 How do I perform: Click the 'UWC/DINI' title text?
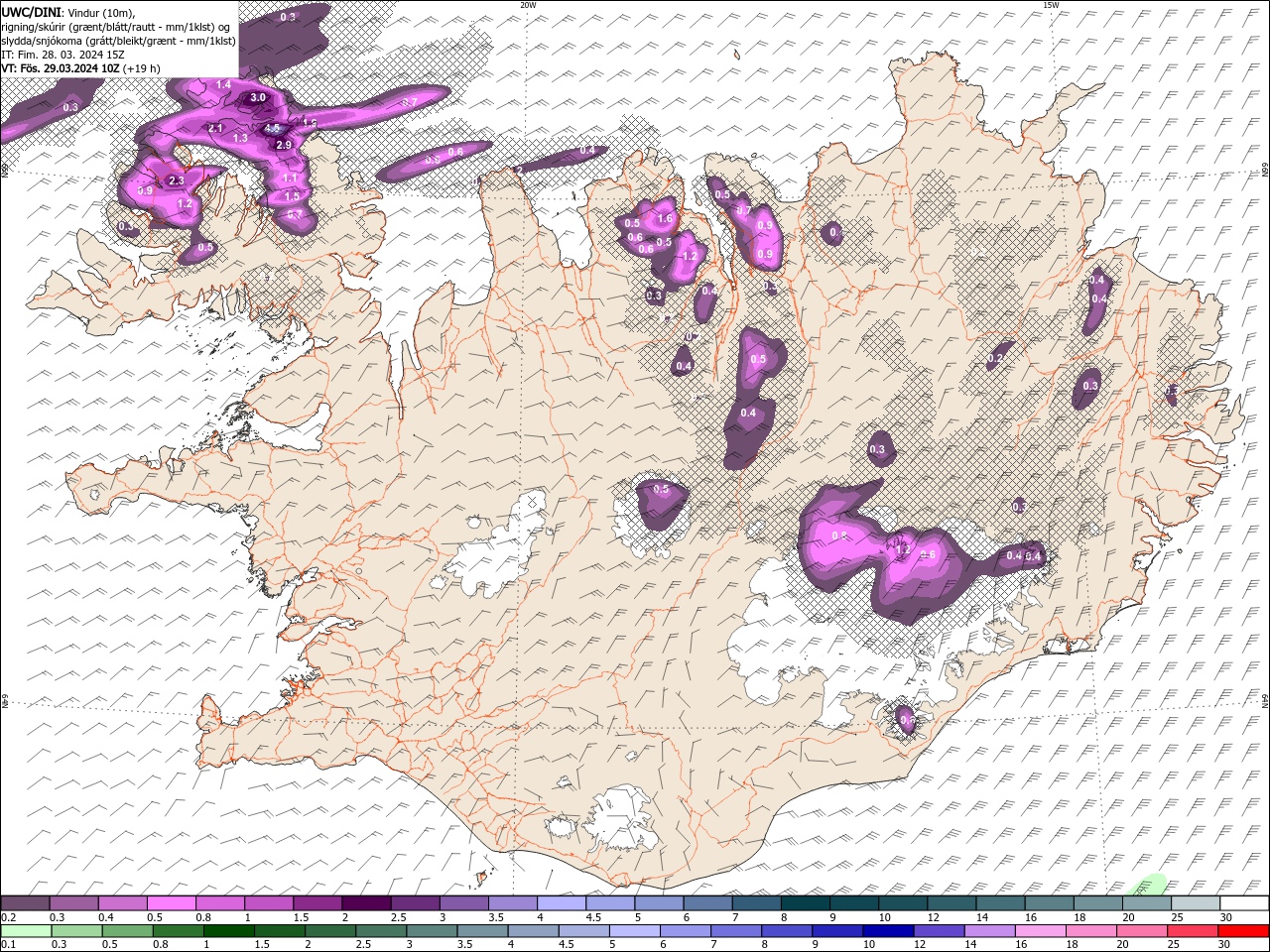pyautogui.click(x=33, y=12)
